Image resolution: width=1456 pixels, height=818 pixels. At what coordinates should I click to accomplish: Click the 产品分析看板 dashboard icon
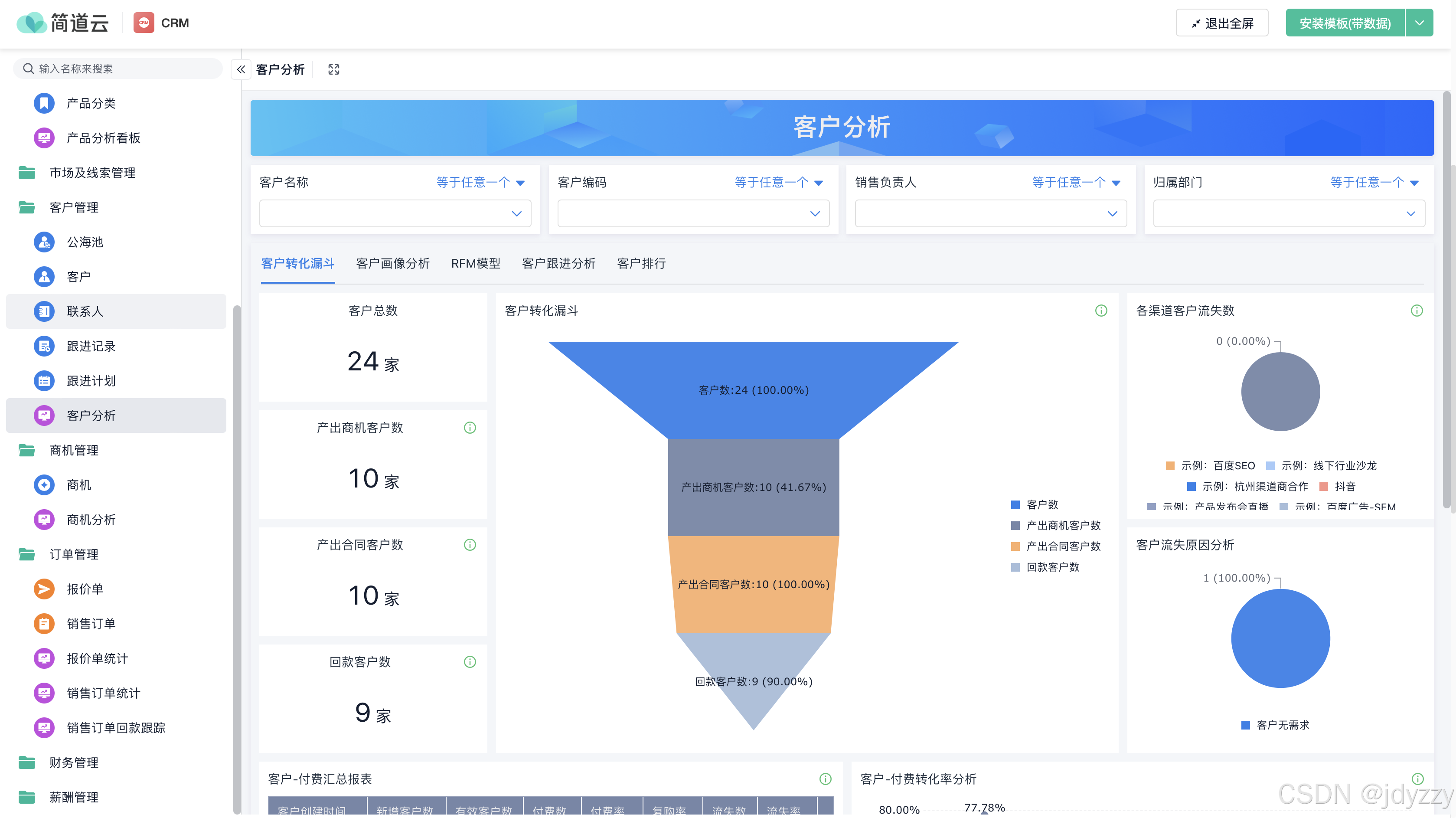(x=44, y=138)
